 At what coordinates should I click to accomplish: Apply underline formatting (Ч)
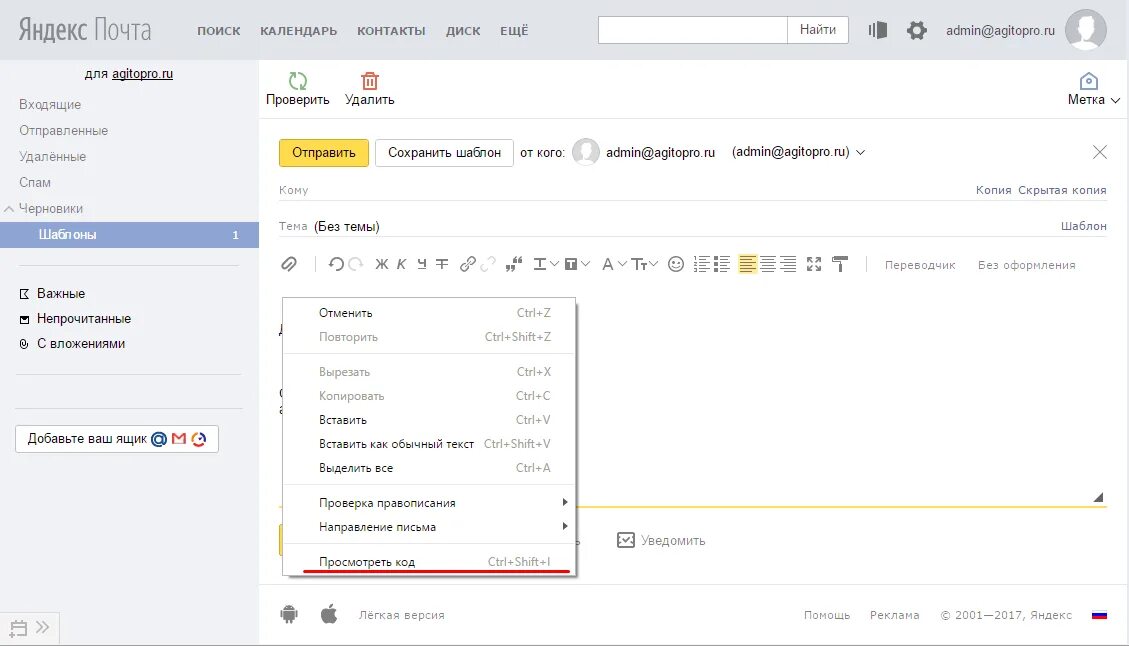(422, 264)
